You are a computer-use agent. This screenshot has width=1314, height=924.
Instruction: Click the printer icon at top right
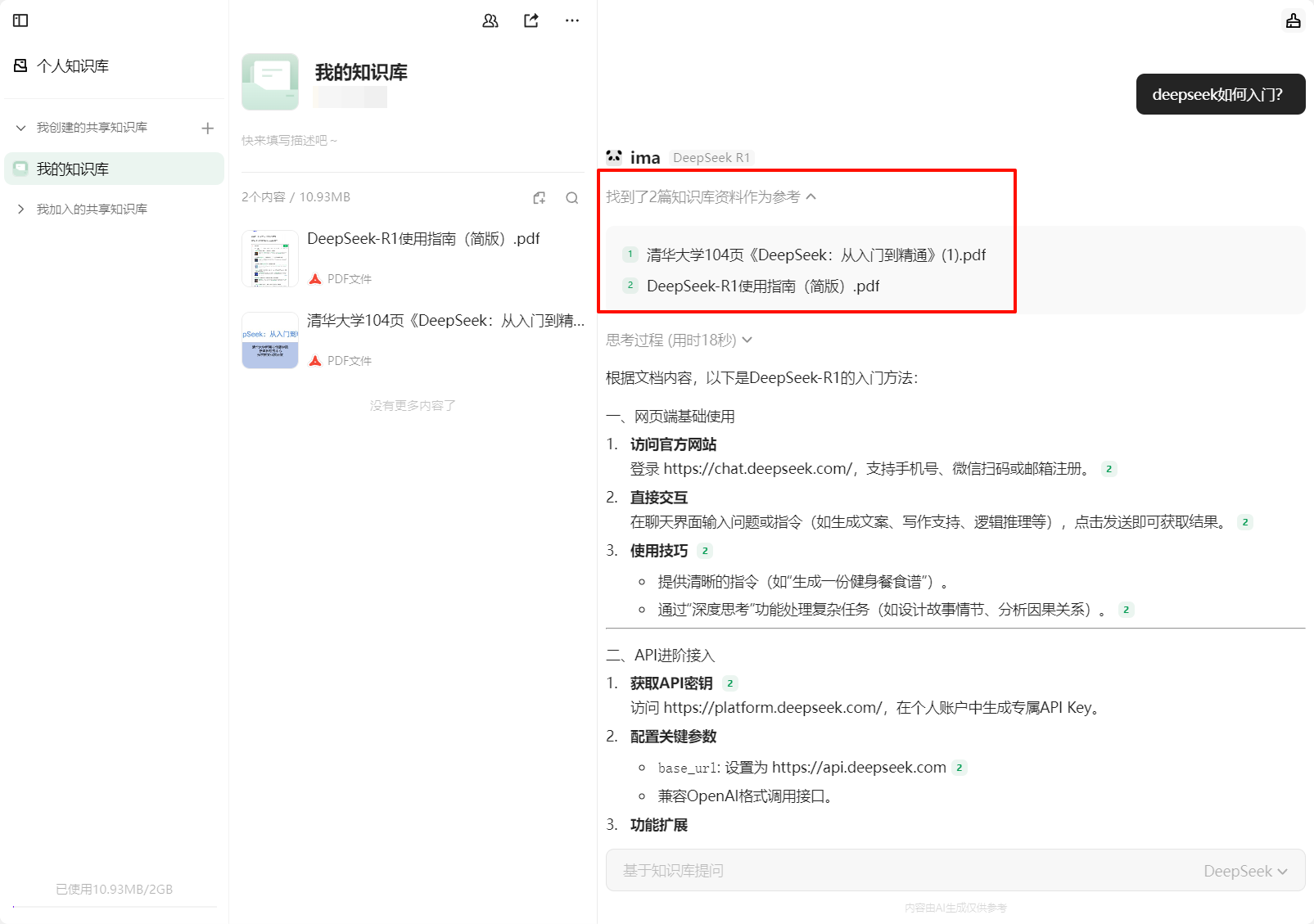click(x=1292, y=20)
